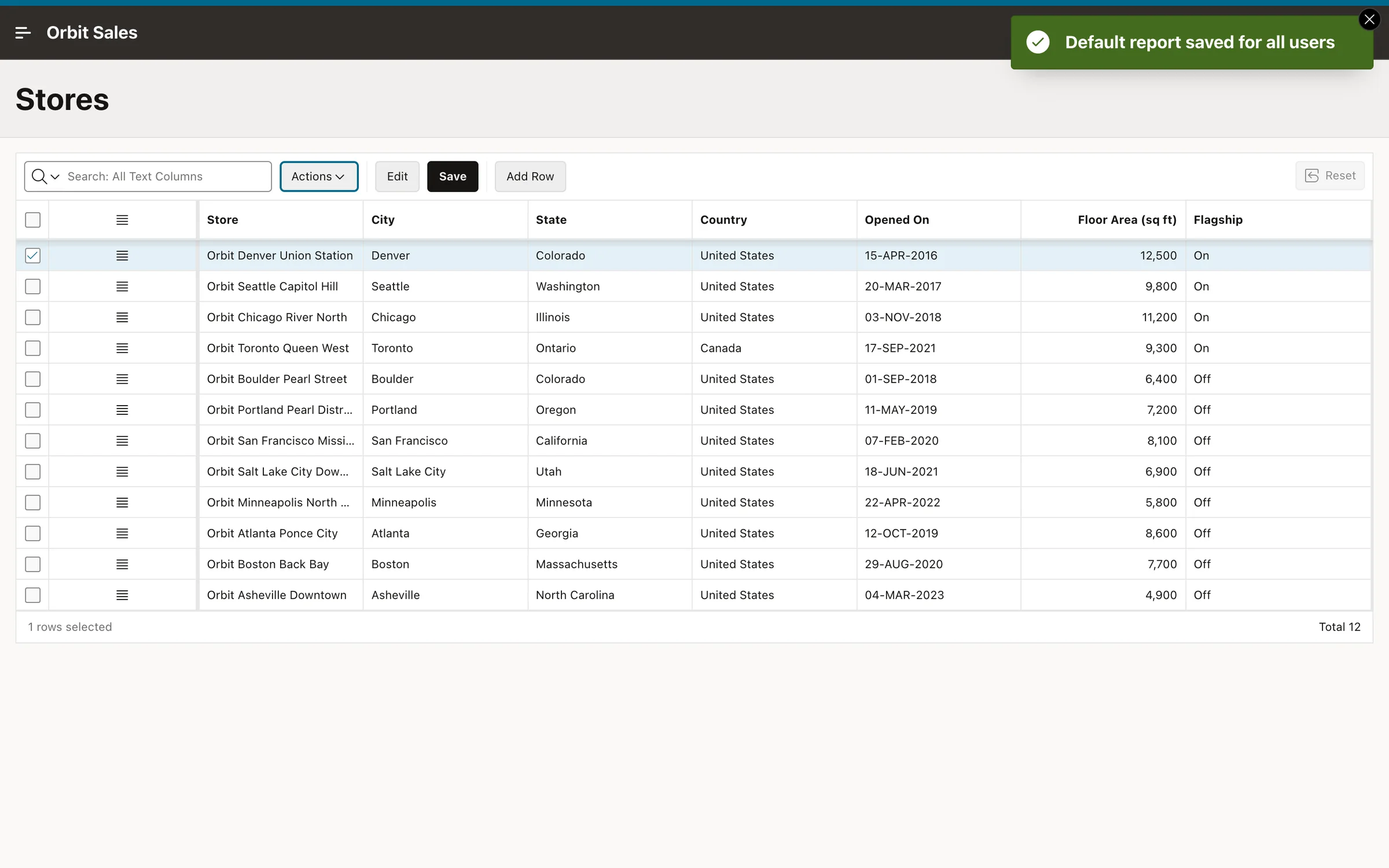Open the Actions menu
Image resolution: width=1389 pixels, height=868 pixels.
[319, 176]
